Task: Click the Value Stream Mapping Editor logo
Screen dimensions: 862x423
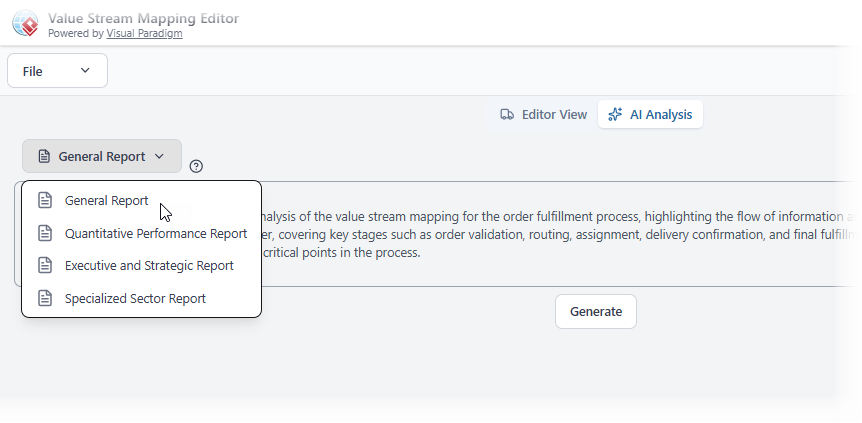Action: click(x=26, y=24)
